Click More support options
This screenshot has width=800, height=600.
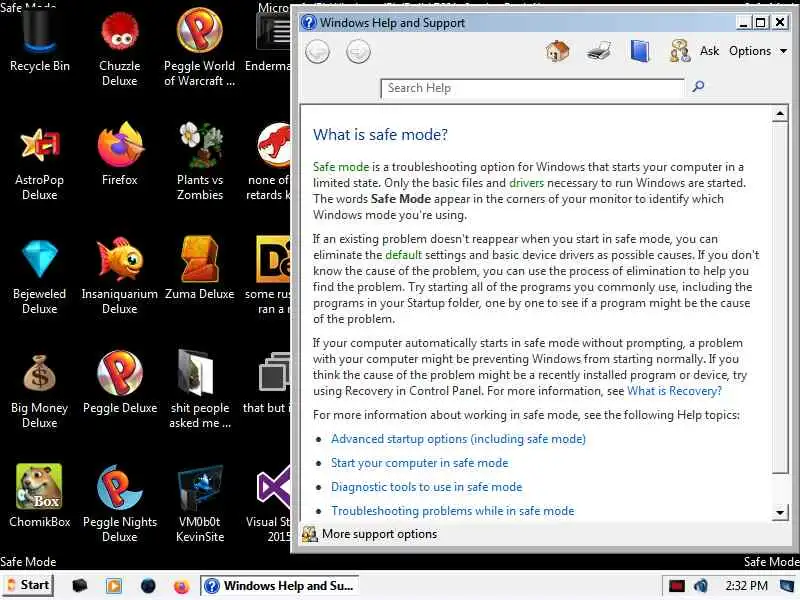(x=370, y=534)
